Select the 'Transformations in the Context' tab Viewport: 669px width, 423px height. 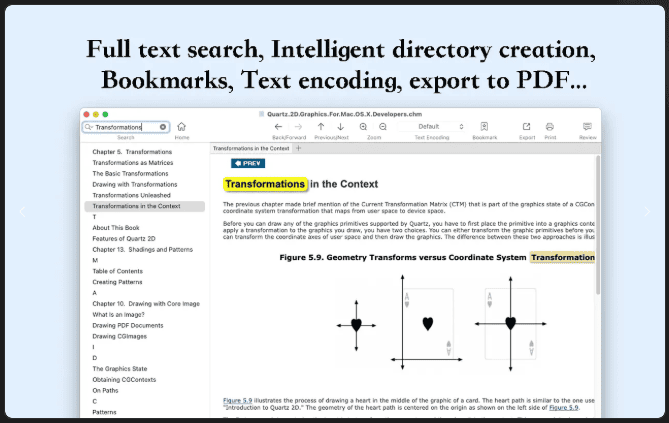click(251, 148)
